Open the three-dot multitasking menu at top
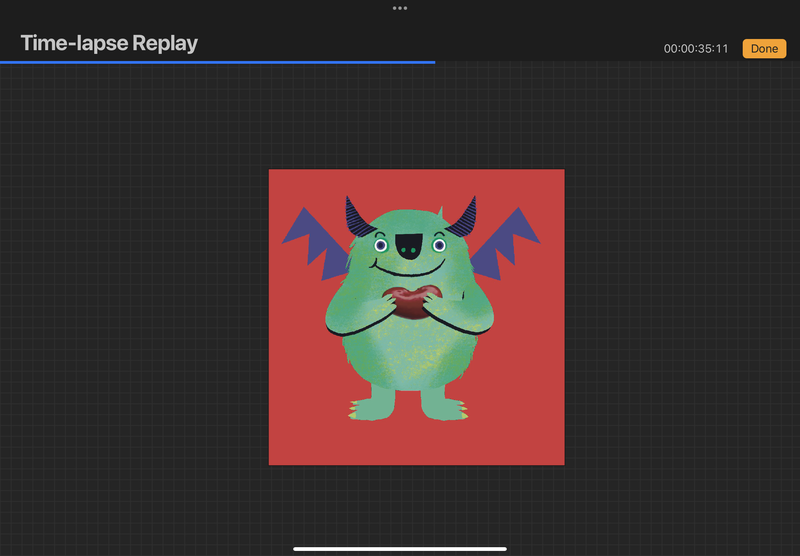This screenshot has width=800, height=556. [x=400, y=8]
